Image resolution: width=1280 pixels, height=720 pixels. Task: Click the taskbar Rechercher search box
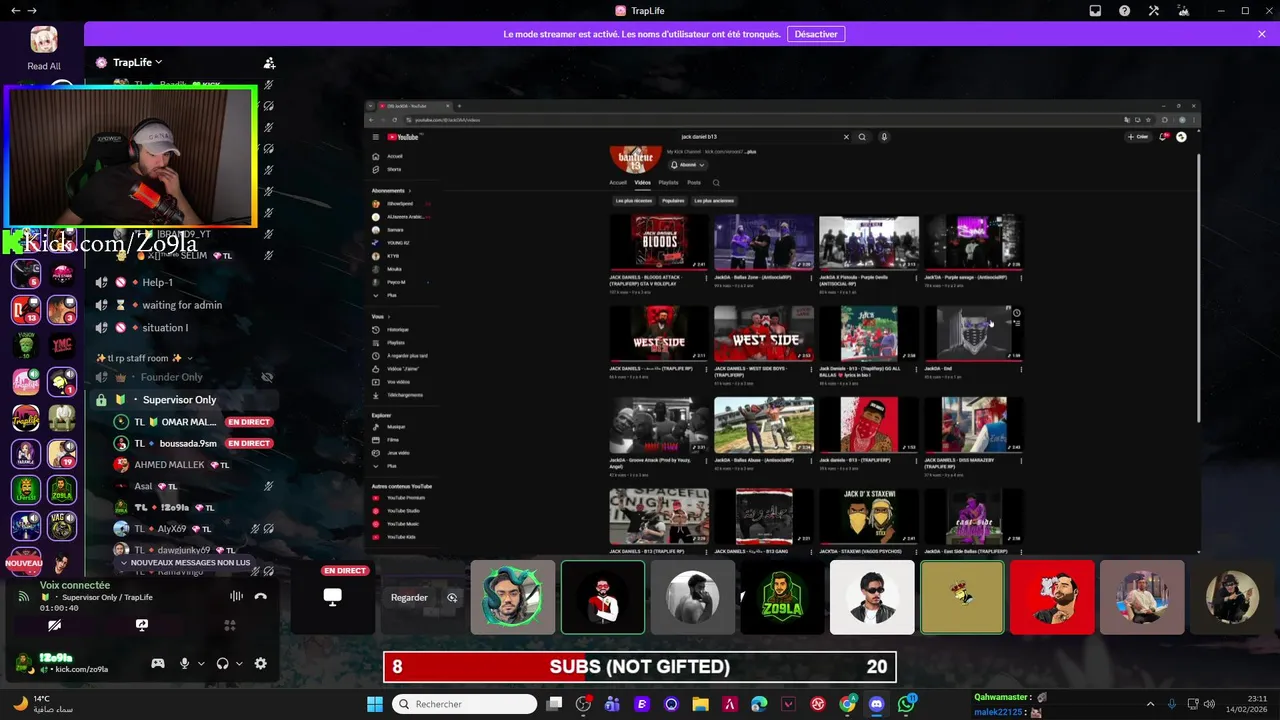coord(465,704)
